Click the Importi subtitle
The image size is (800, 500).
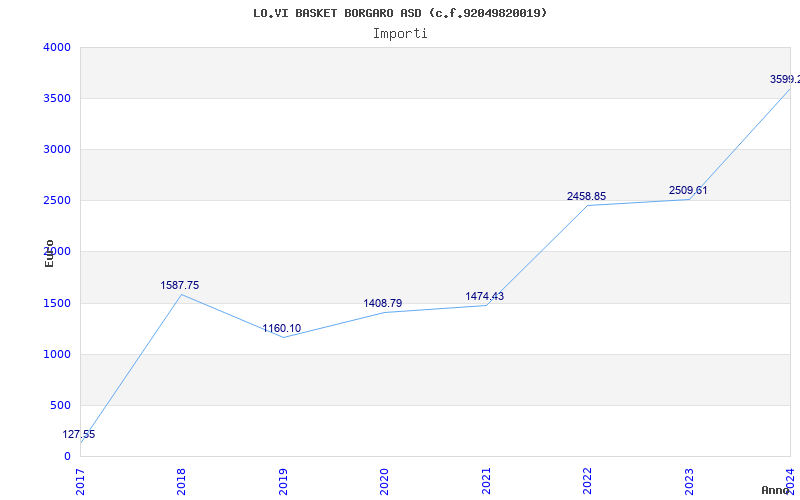pyautogui.click(x=400, y=34)
